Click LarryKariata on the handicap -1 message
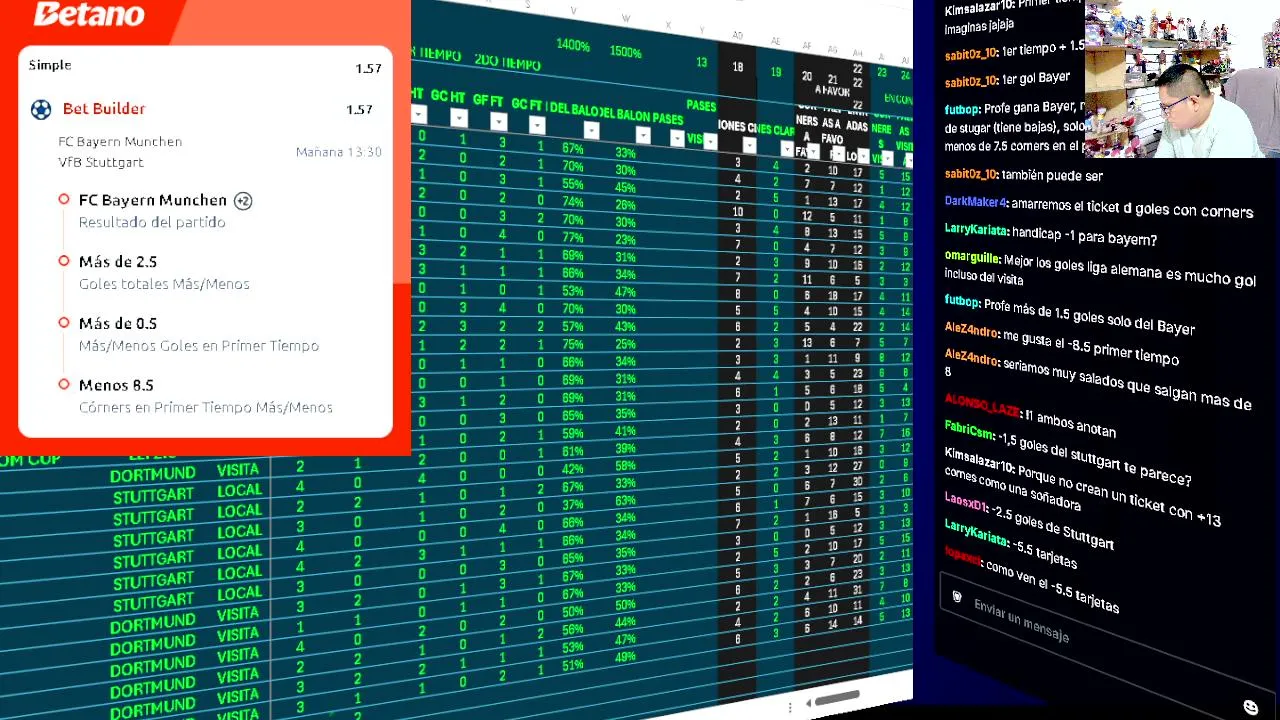 976,230
